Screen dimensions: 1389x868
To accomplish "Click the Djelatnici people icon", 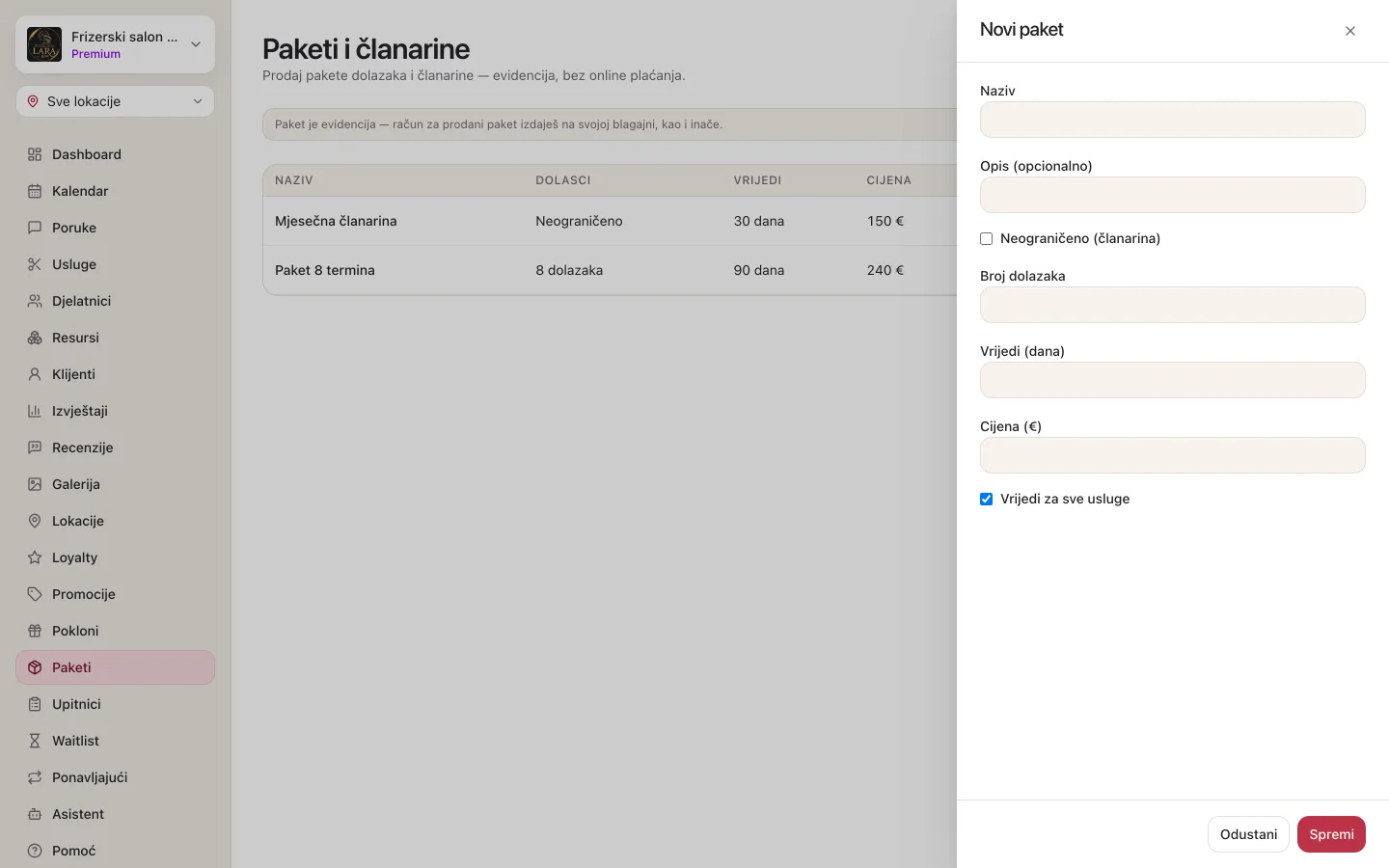I will click(x=35, y=301).
